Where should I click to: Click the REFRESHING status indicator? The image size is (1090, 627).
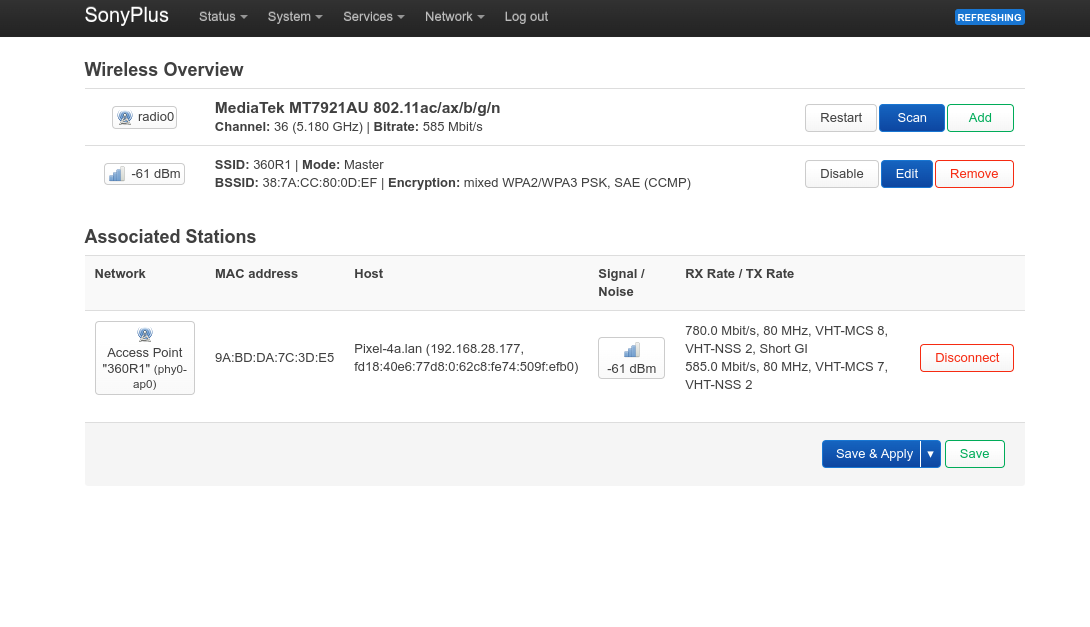click(989, 17)
